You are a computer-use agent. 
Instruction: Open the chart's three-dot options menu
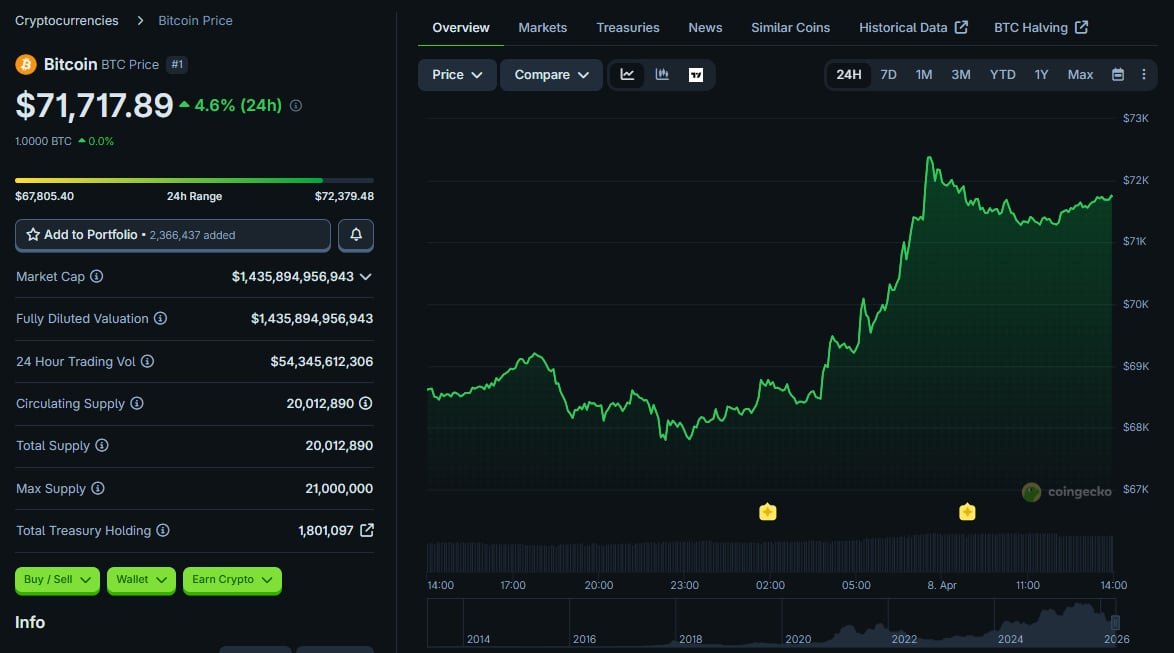(1143, 75)
